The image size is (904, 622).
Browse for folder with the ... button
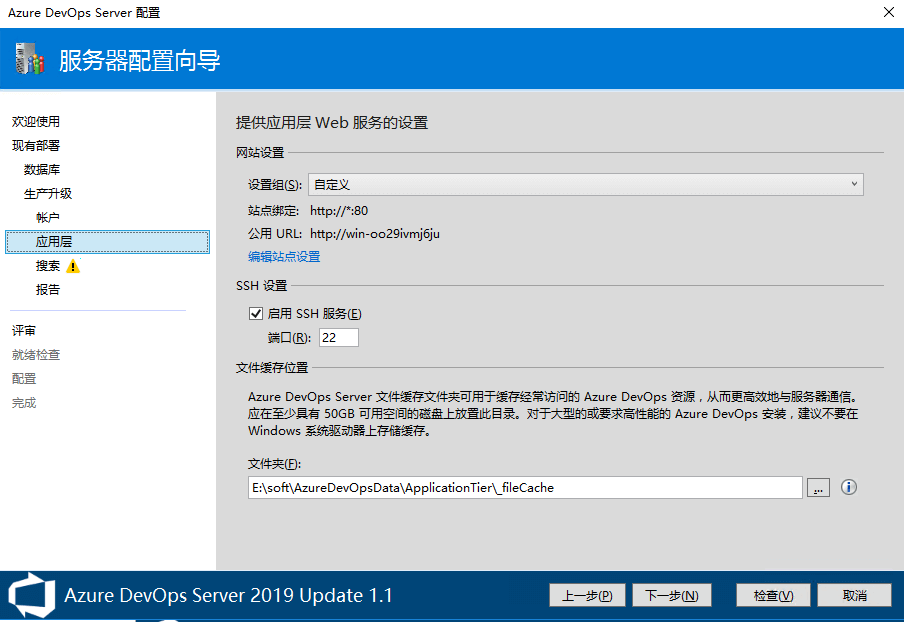(818, 488)
